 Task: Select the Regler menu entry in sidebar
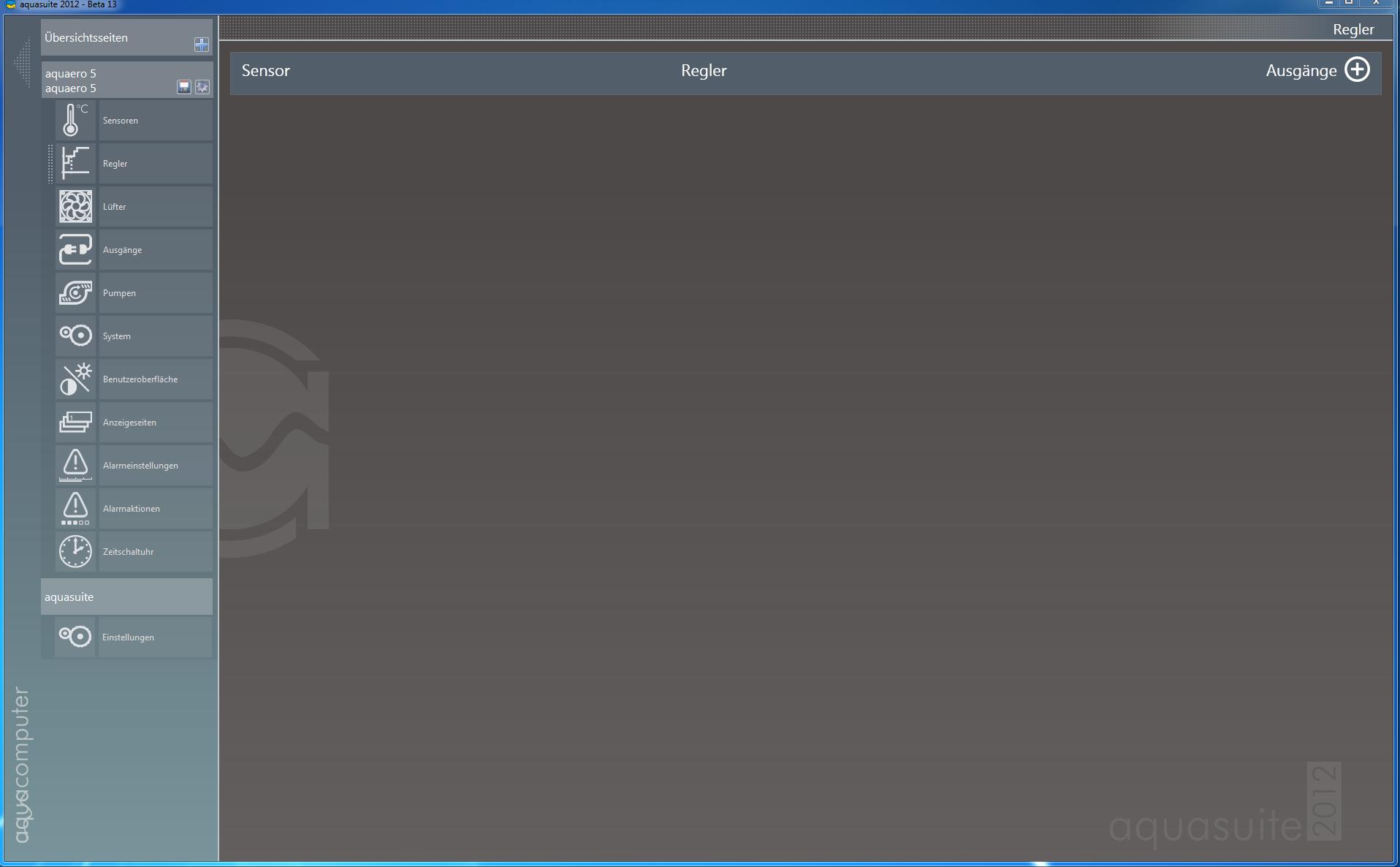click(x=155, y=163)
